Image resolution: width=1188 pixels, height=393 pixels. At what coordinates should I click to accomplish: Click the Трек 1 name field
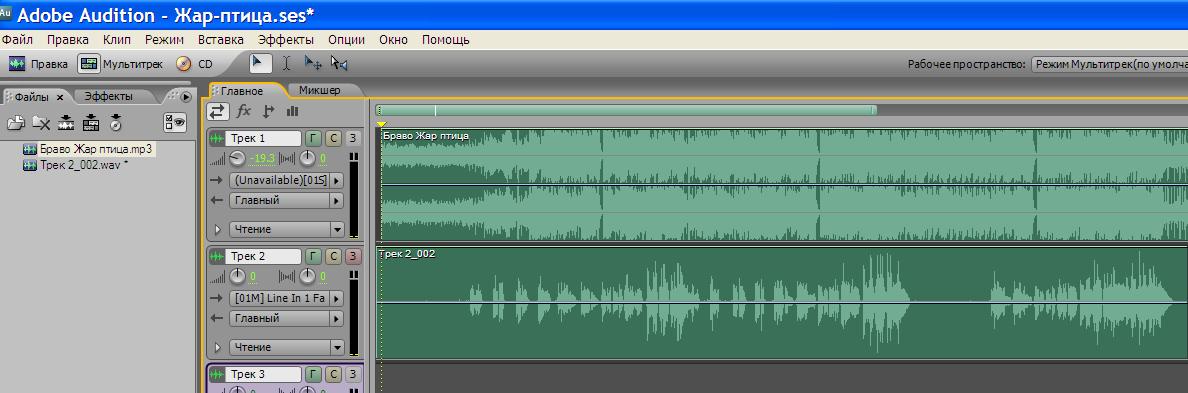click(x=264, y=139)
